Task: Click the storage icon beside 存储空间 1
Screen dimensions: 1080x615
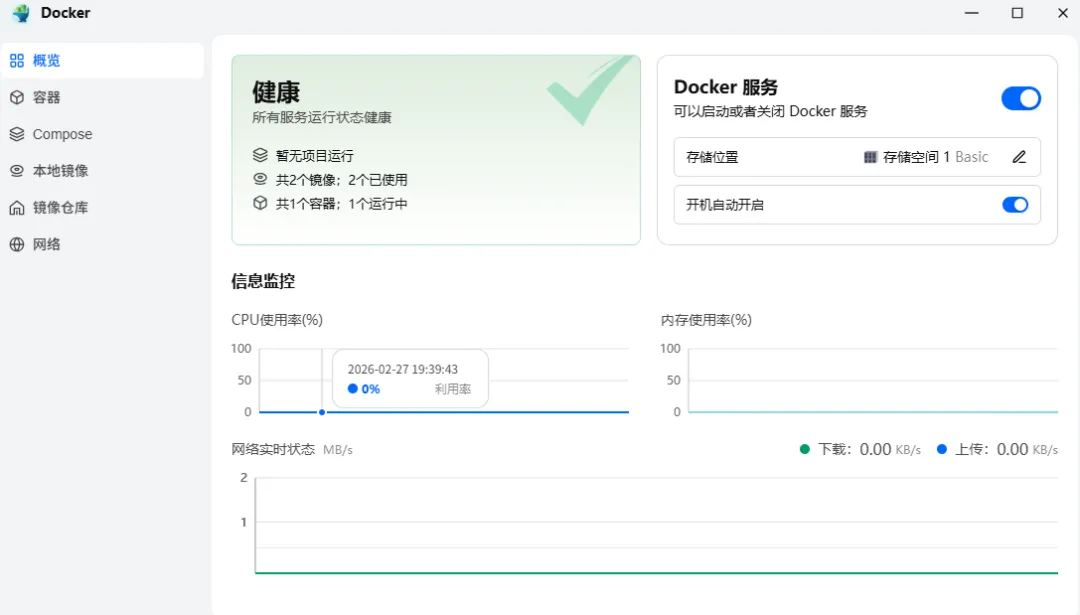Action: tap(870, 157)
